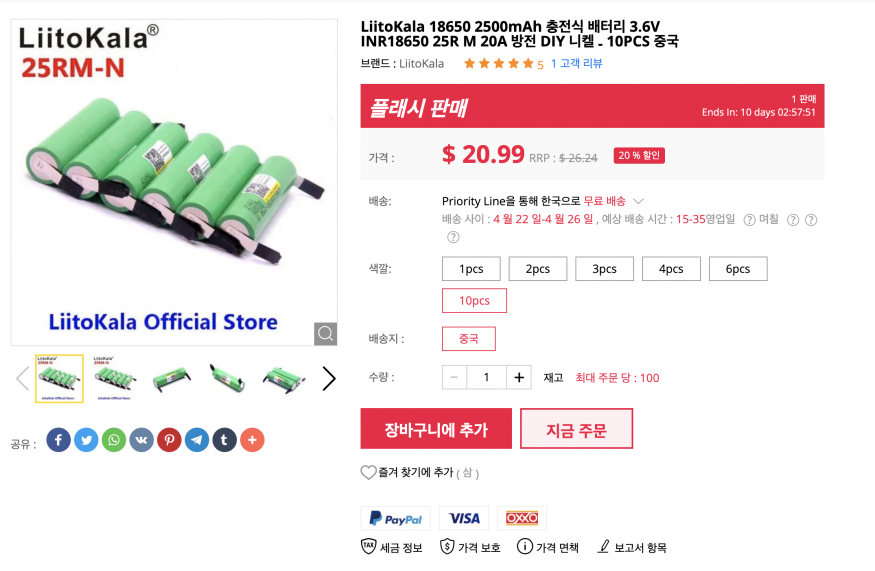
Task: Share on Pinterest icon
Action: (169, 440)
